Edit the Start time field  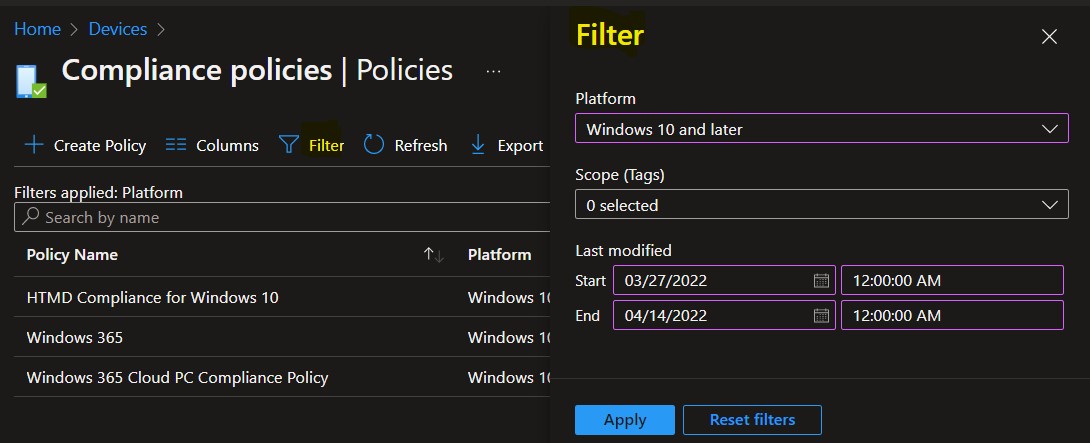(952, 280)
